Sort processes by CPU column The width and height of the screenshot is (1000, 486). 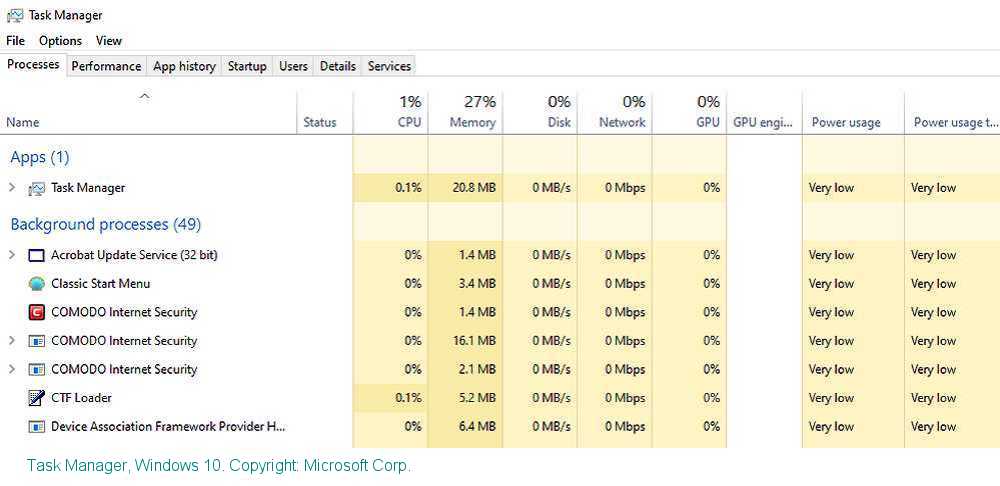[x=390, y=114]
